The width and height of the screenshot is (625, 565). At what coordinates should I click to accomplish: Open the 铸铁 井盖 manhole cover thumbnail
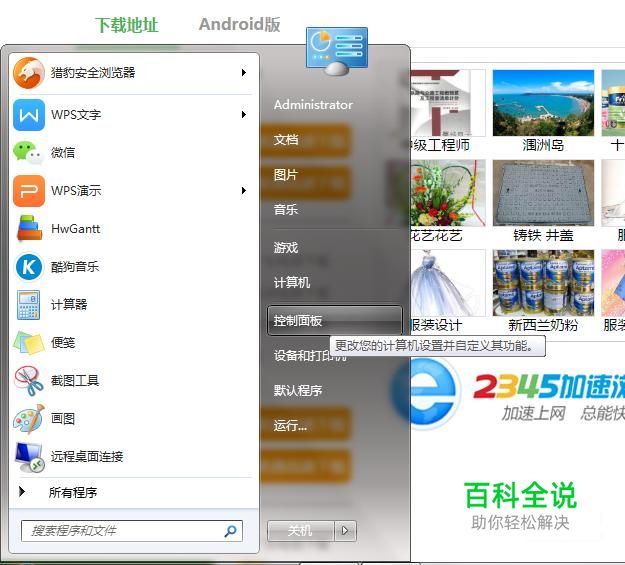(543, 193)
